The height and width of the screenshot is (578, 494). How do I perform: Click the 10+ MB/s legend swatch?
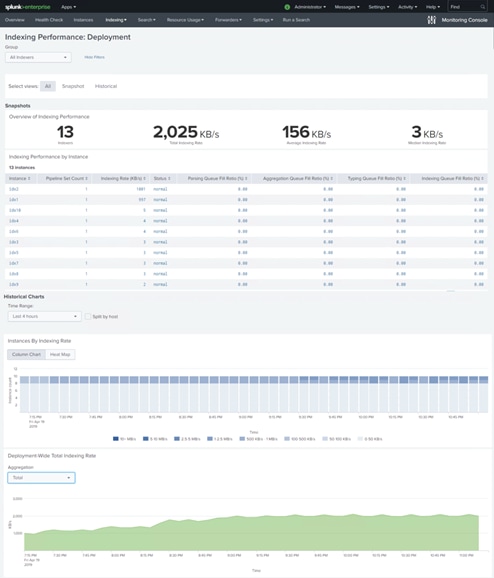115,439
